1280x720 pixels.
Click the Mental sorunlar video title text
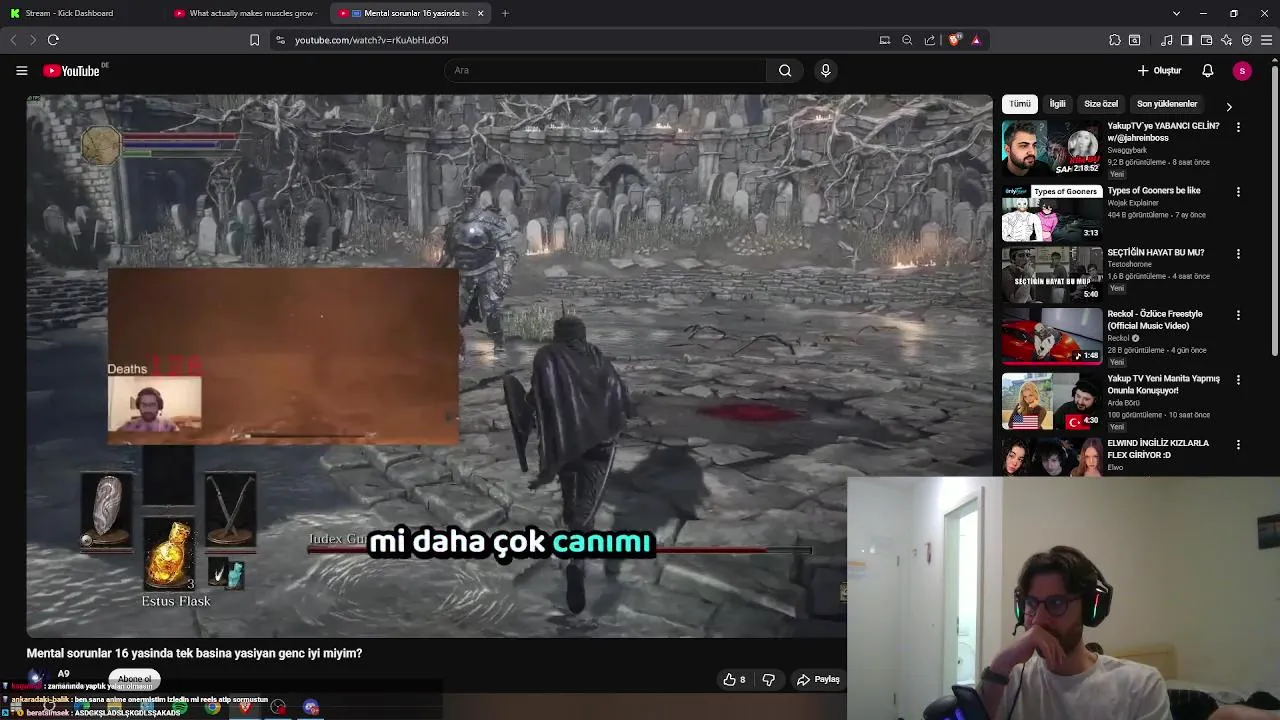click(194, 653)
